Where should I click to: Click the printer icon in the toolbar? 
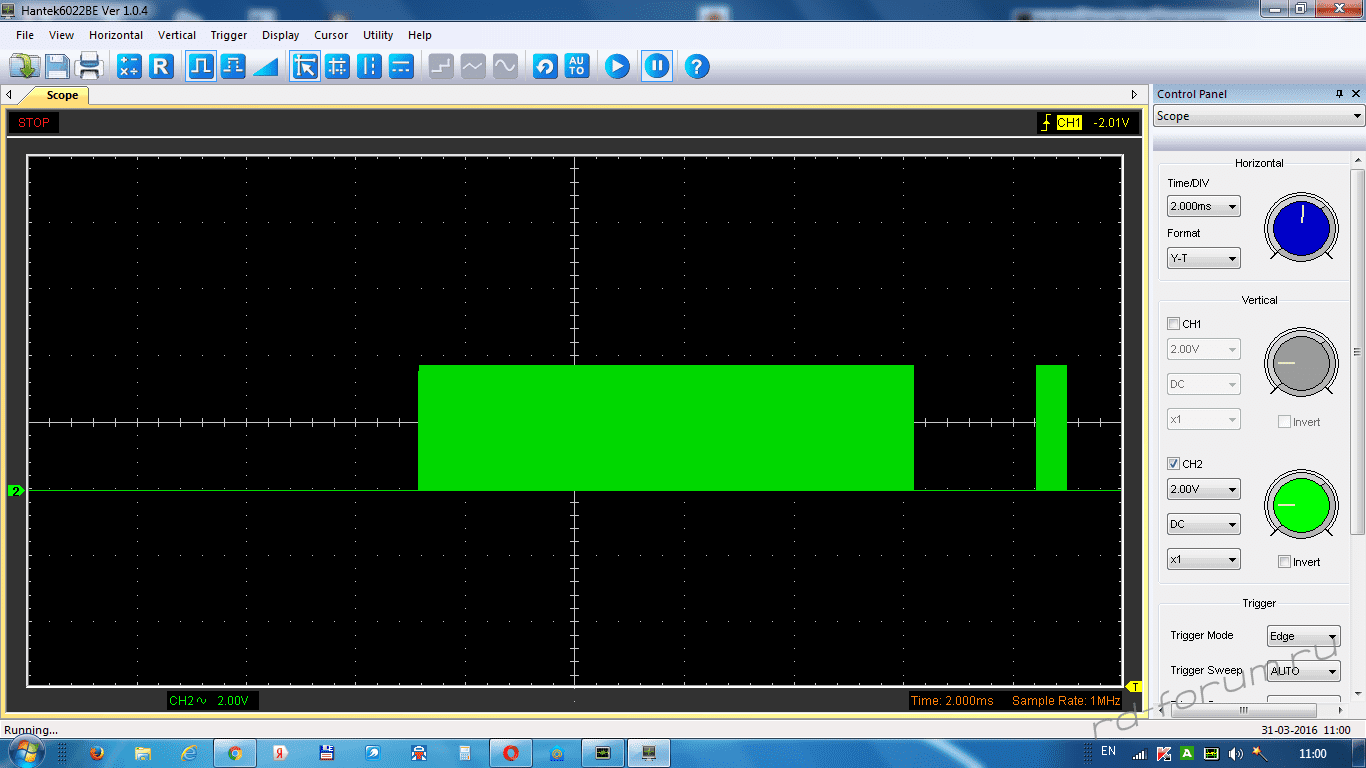(x=90, y=67)
